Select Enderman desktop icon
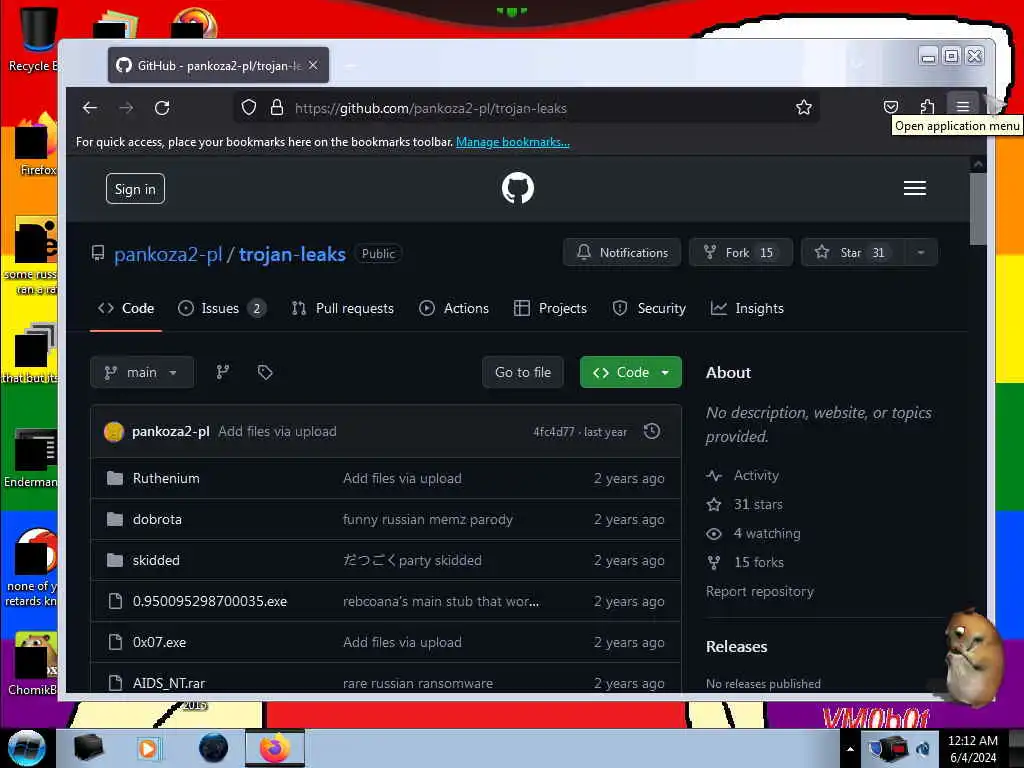Viewport: 1024px width, 768px height. [31, 457]
